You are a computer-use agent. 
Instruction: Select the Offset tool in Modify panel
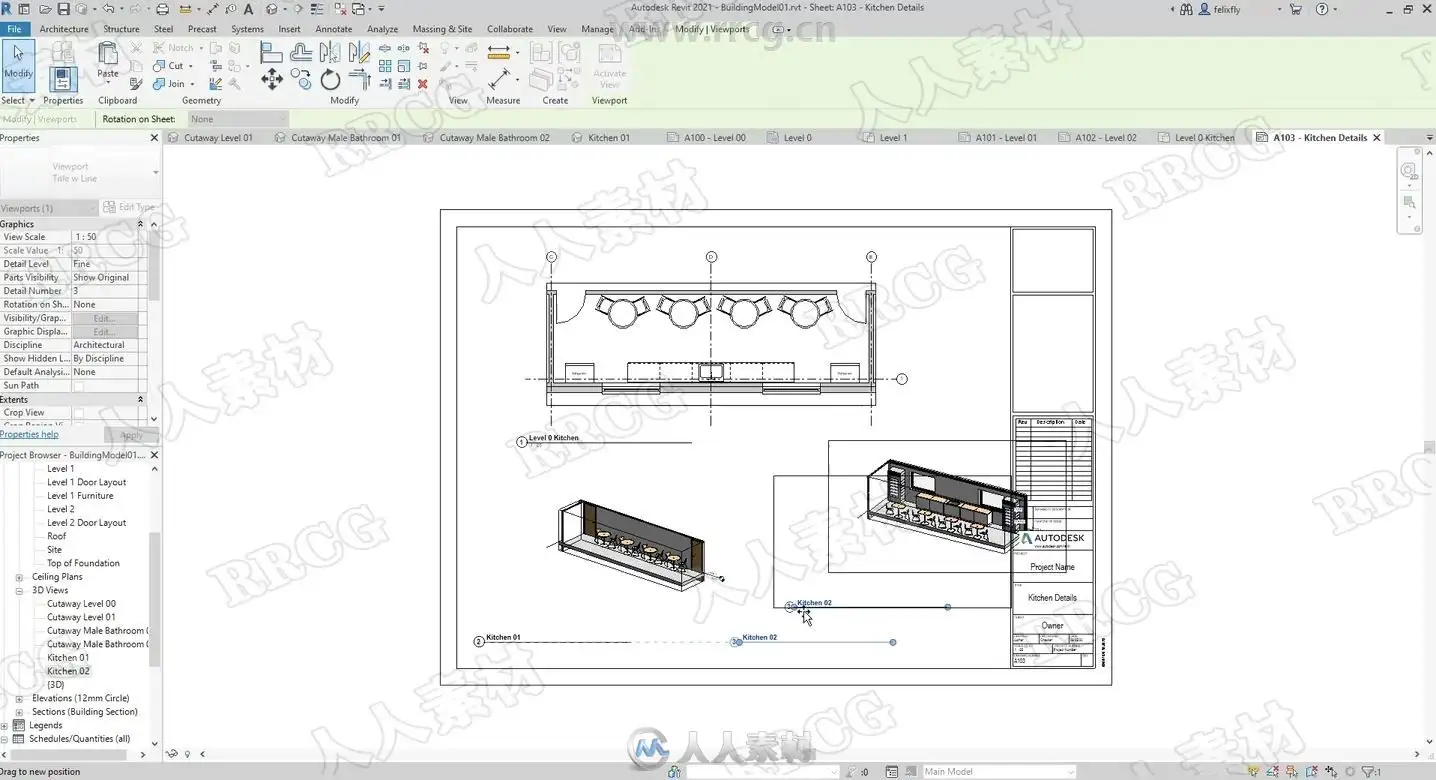point(301,53)
